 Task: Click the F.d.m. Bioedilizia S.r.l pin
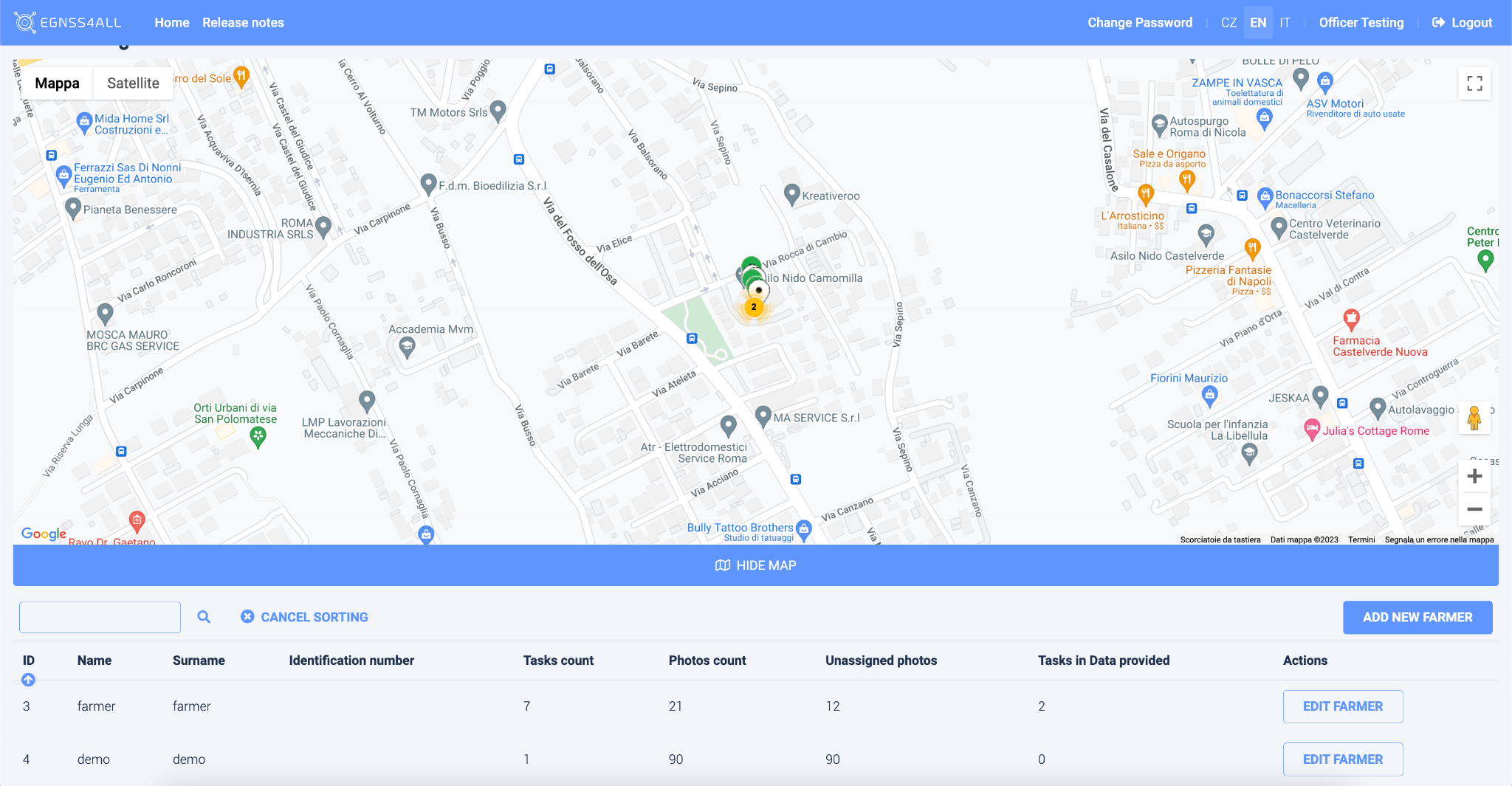tap(428, 184)
